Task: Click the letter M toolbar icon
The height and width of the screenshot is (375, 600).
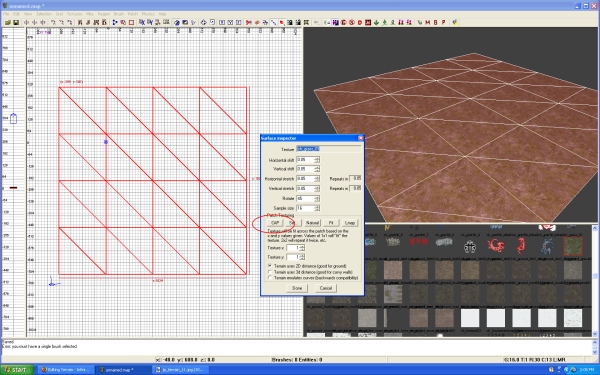Action: point(428,23)
